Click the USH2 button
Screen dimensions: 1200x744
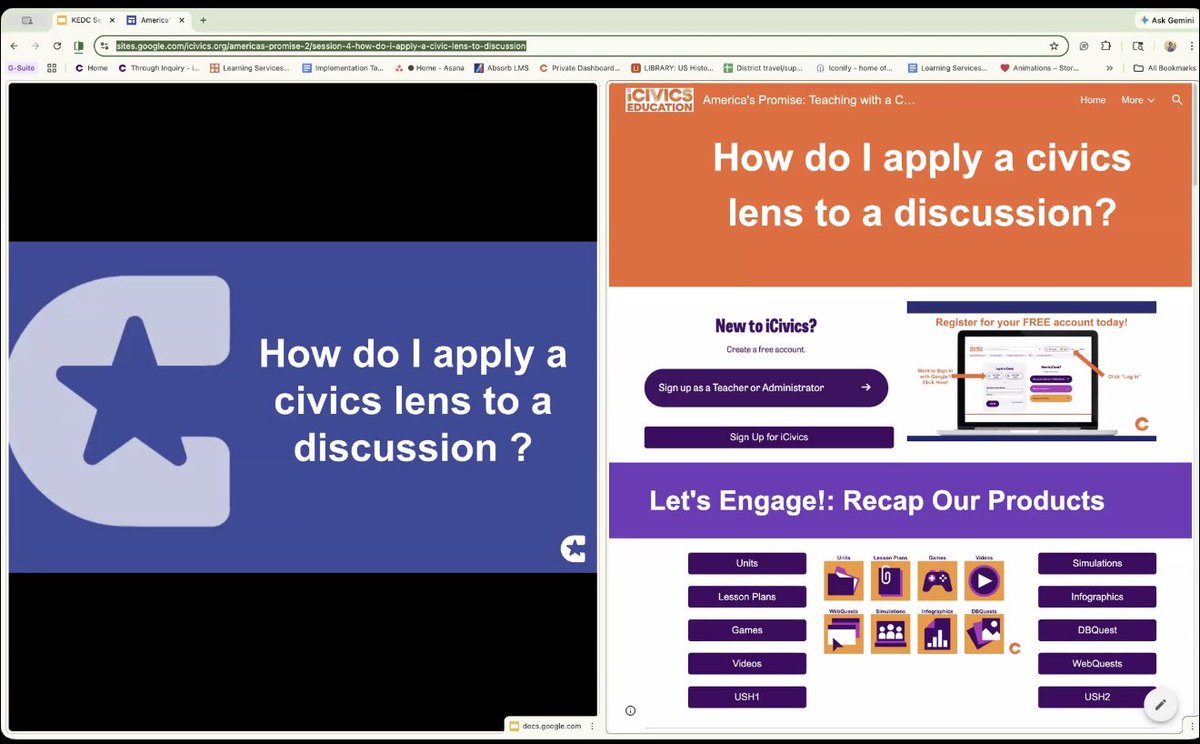1097,697
